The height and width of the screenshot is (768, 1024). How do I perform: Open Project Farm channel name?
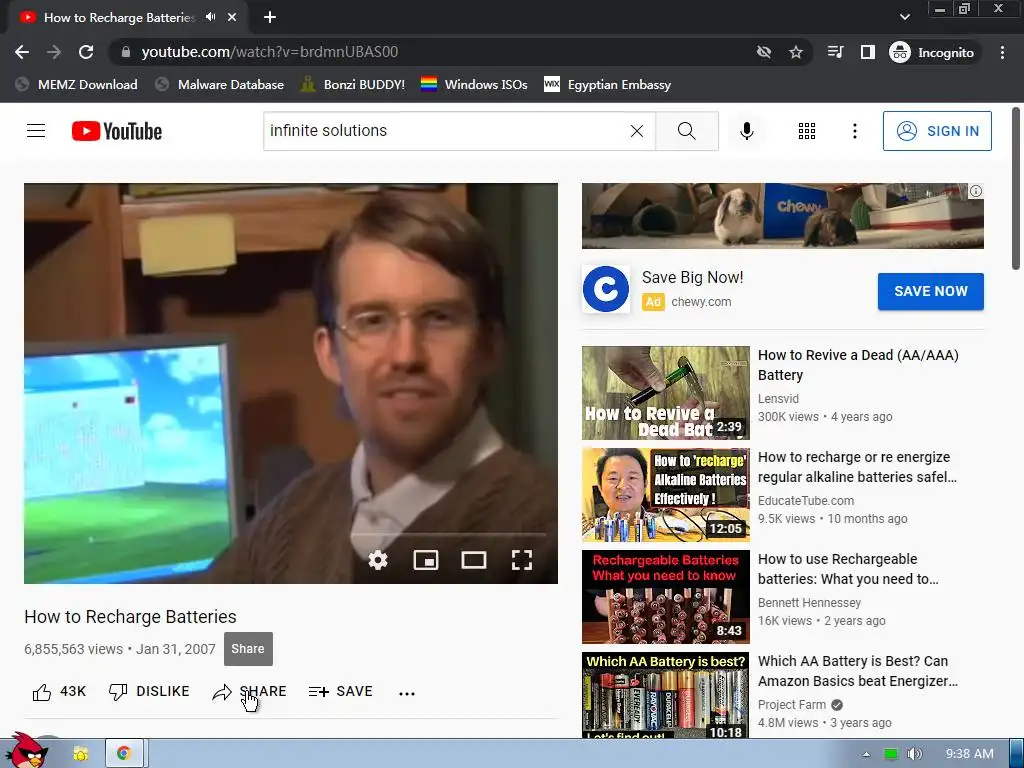click(792, 705)
